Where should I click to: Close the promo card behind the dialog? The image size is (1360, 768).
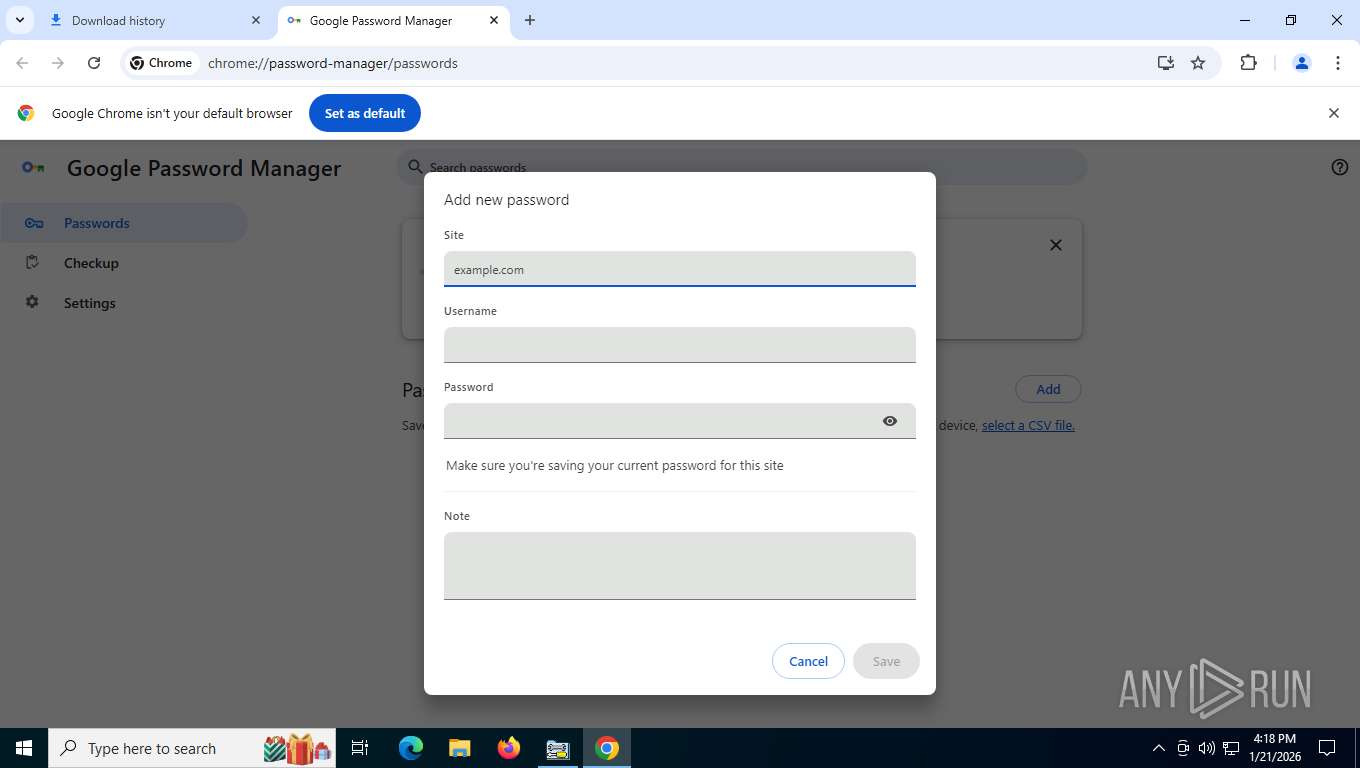[x=1055, y=245]
